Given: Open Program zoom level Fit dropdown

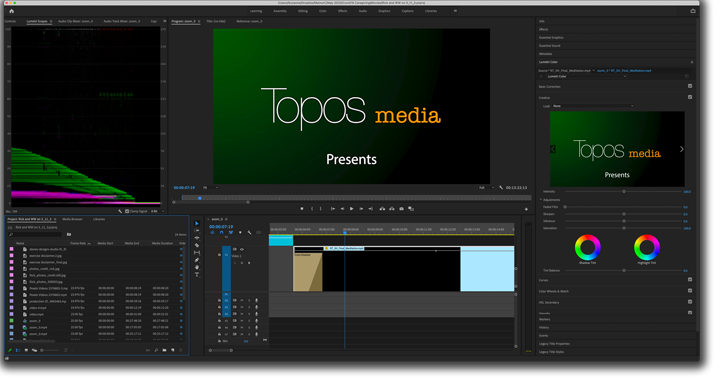Looking at the screenshot, I should tap(211, 188).
